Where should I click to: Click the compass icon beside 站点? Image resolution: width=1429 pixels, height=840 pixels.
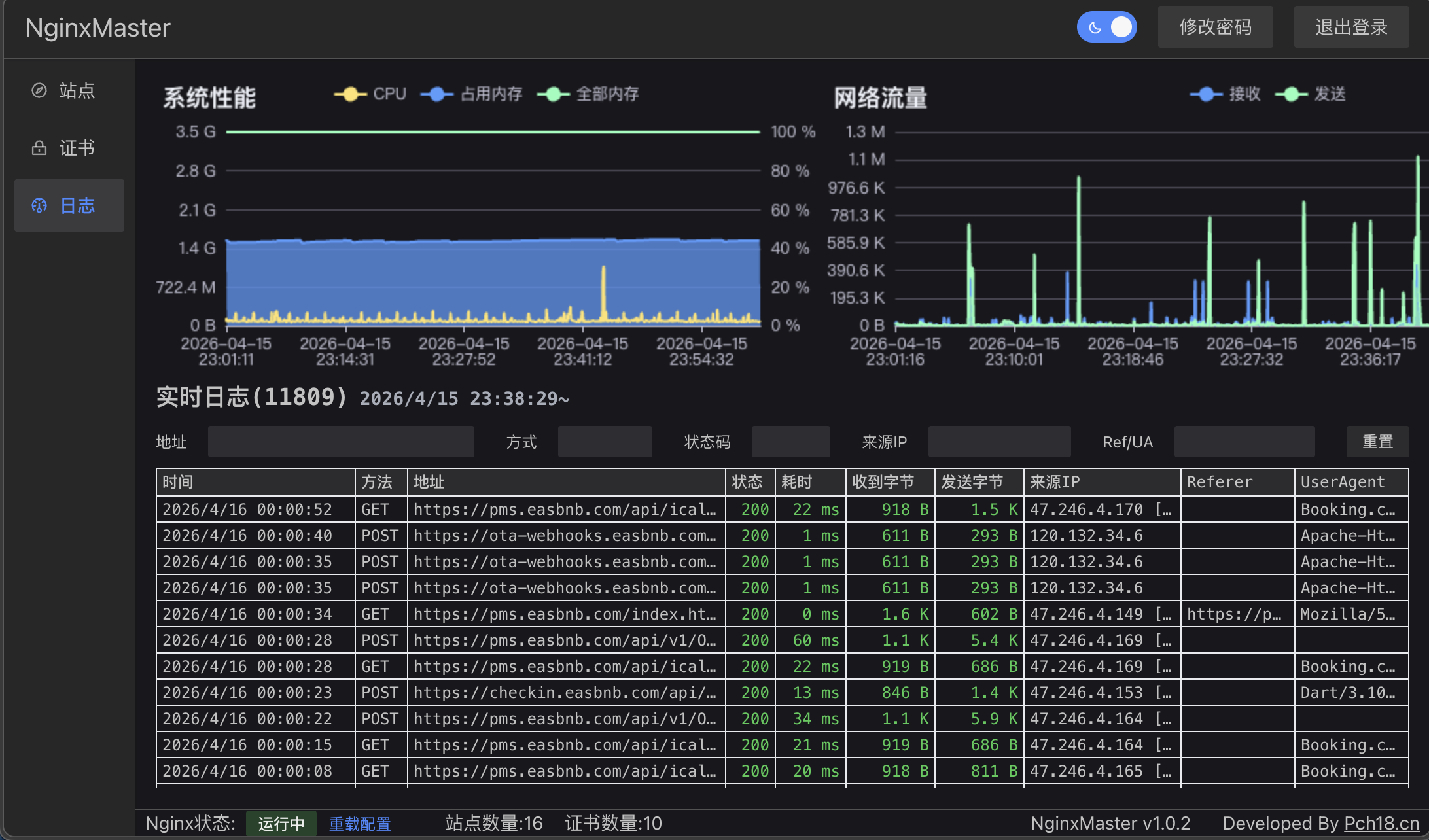point(39,90)
